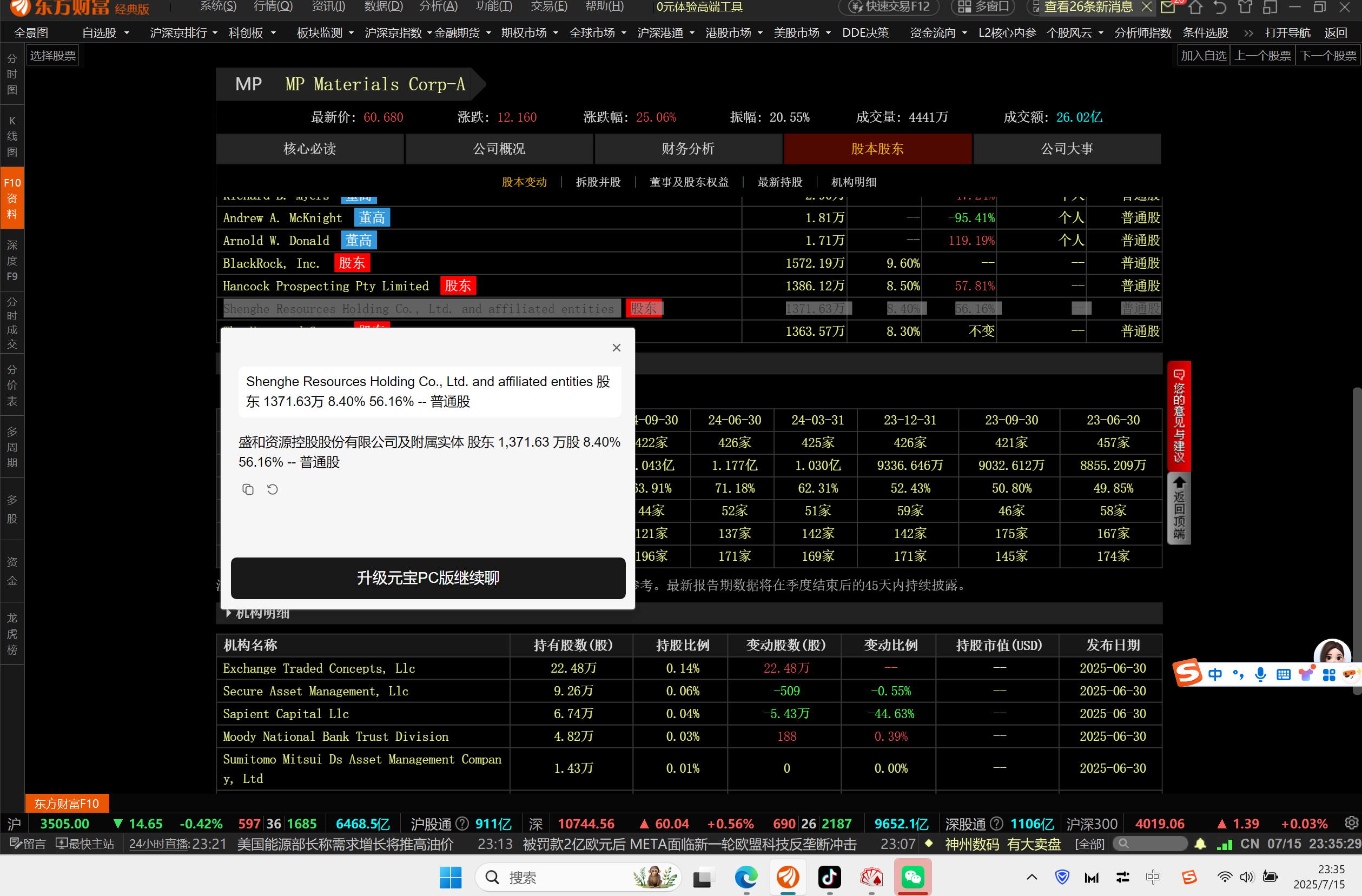Close the translation popup
Image resolution: width=1362 pixels, height=896 pixels.
tap(616, 347)
